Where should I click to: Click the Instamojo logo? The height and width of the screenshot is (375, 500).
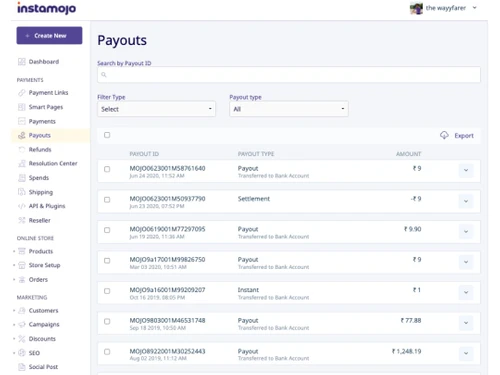(x=47, y=8)
